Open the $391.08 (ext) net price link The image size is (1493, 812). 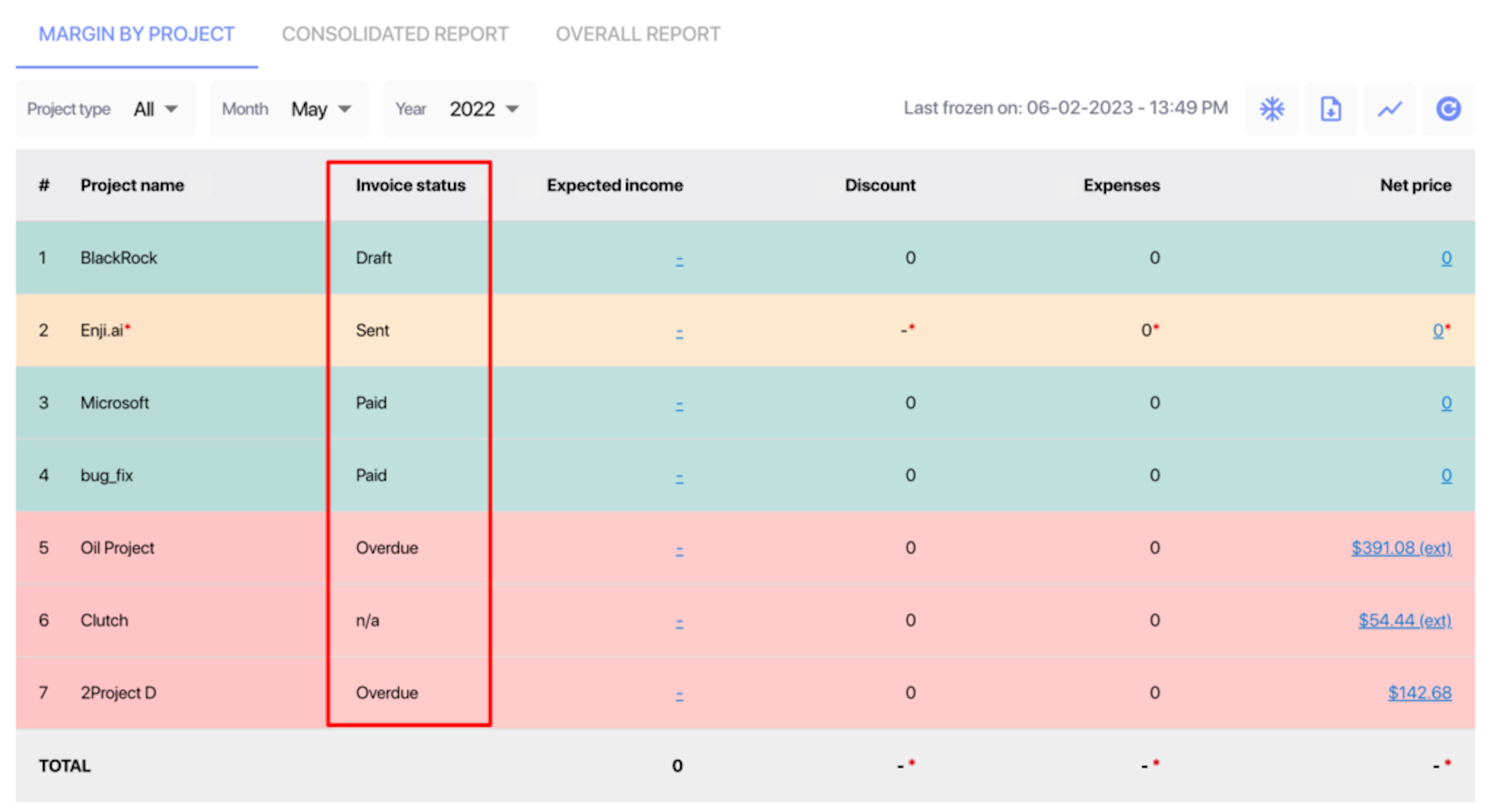pyautogui.click(x=1401, y=548)
